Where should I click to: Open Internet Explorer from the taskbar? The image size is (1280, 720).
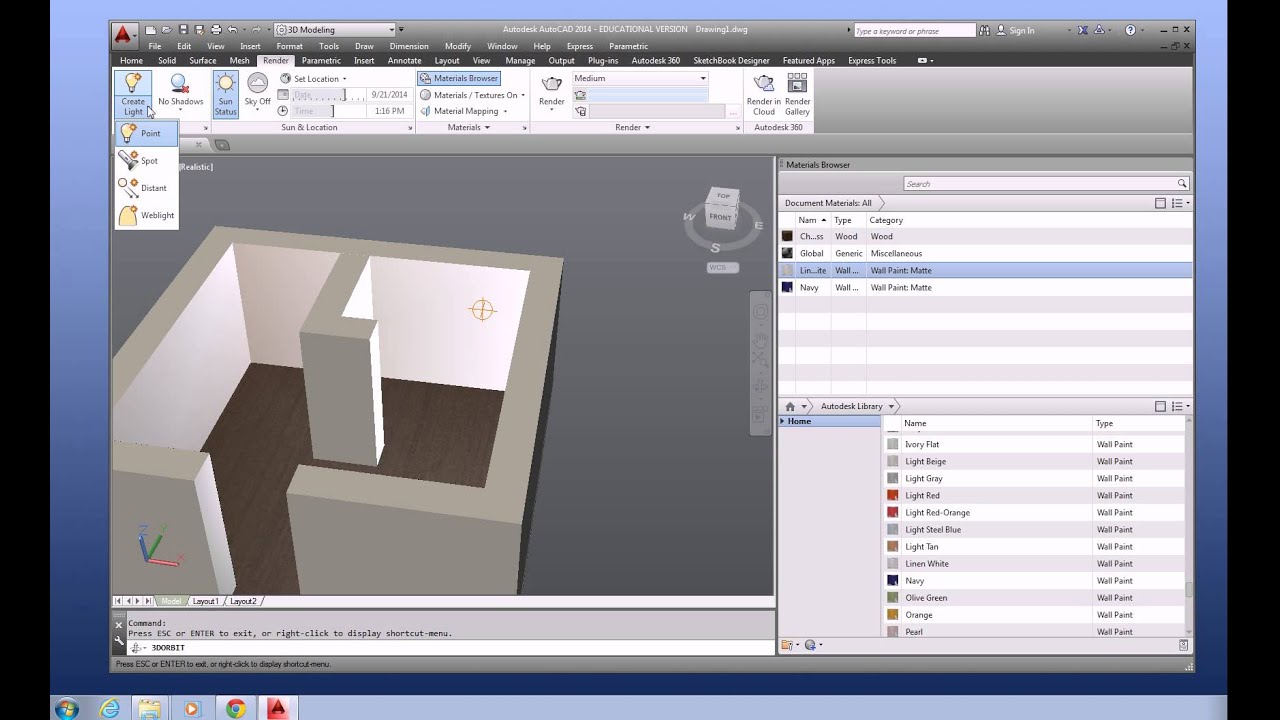(x=109, y=708)
